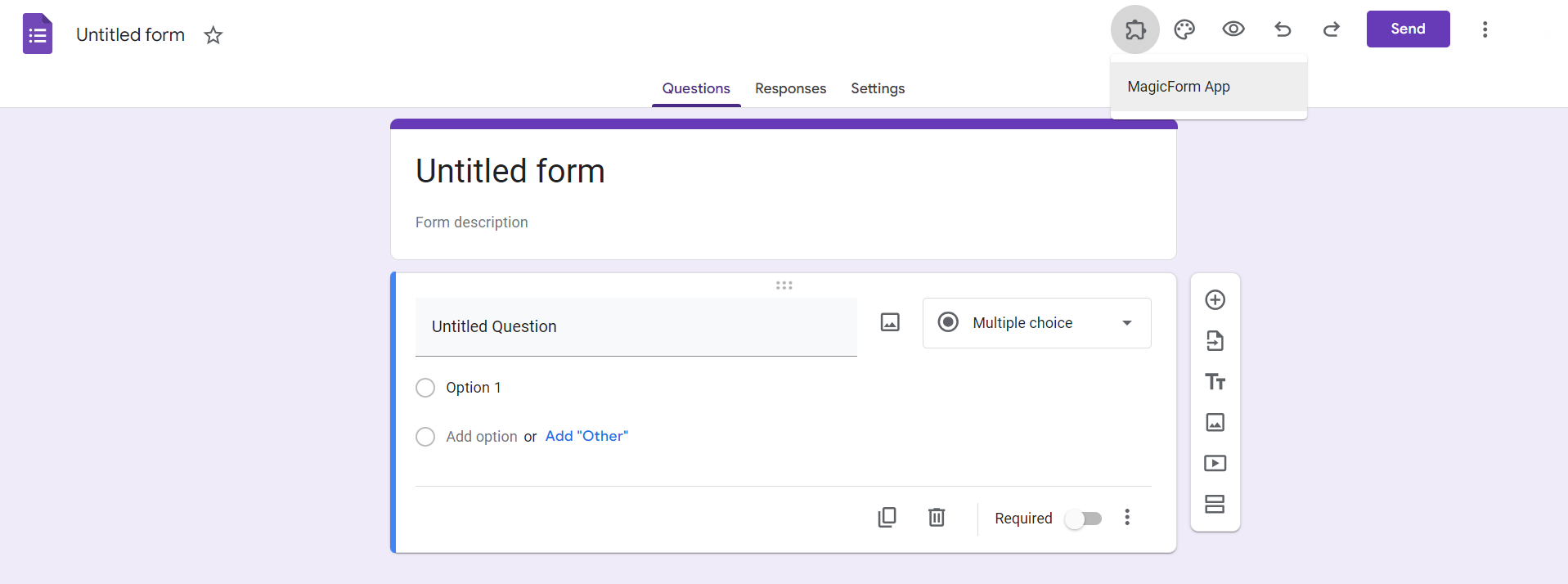Open question options three-dot menu near Required
The image size is (1568, 584).
(x=1126, y=517)
